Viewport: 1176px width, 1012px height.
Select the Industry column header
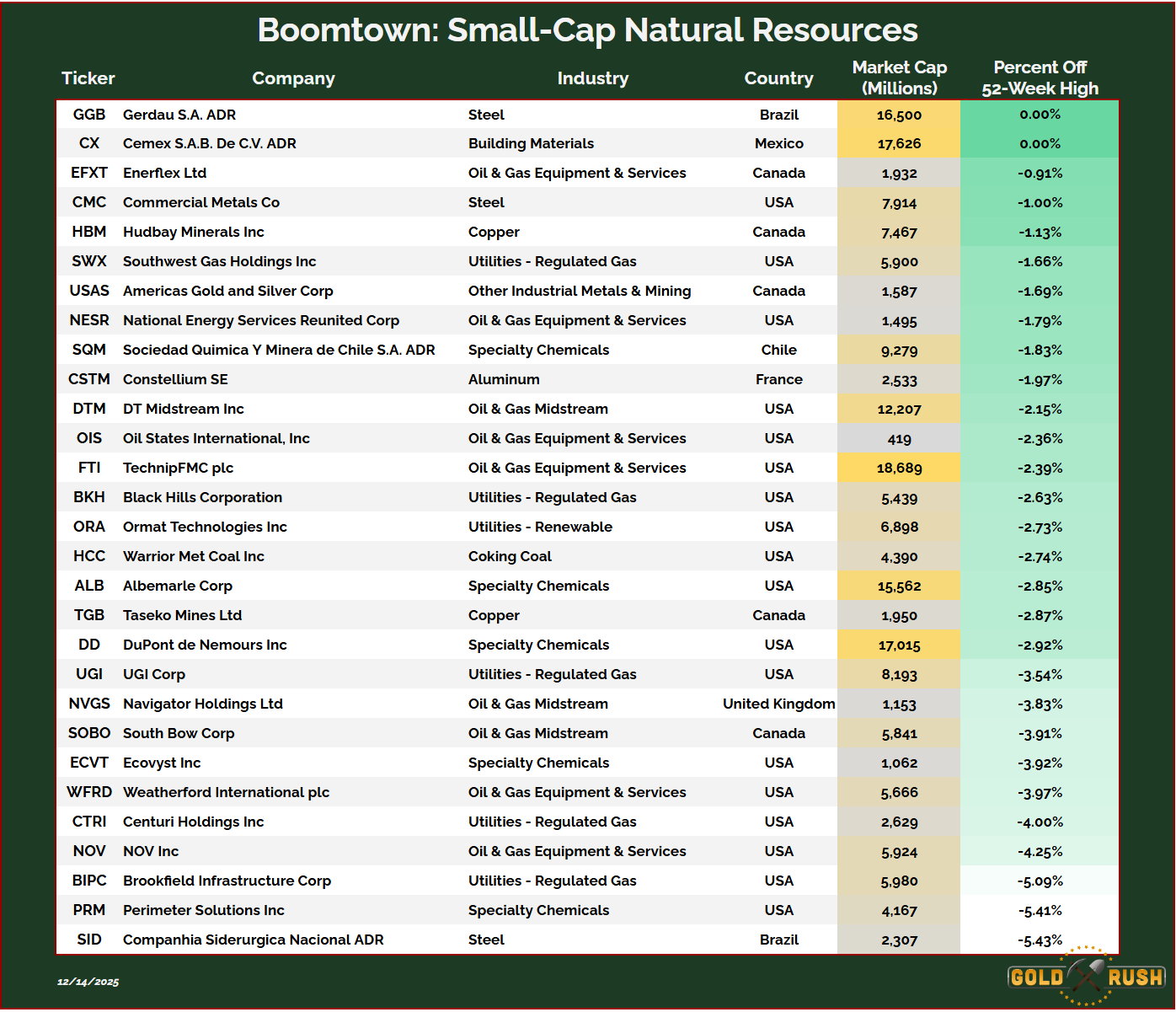pos(592,78)
